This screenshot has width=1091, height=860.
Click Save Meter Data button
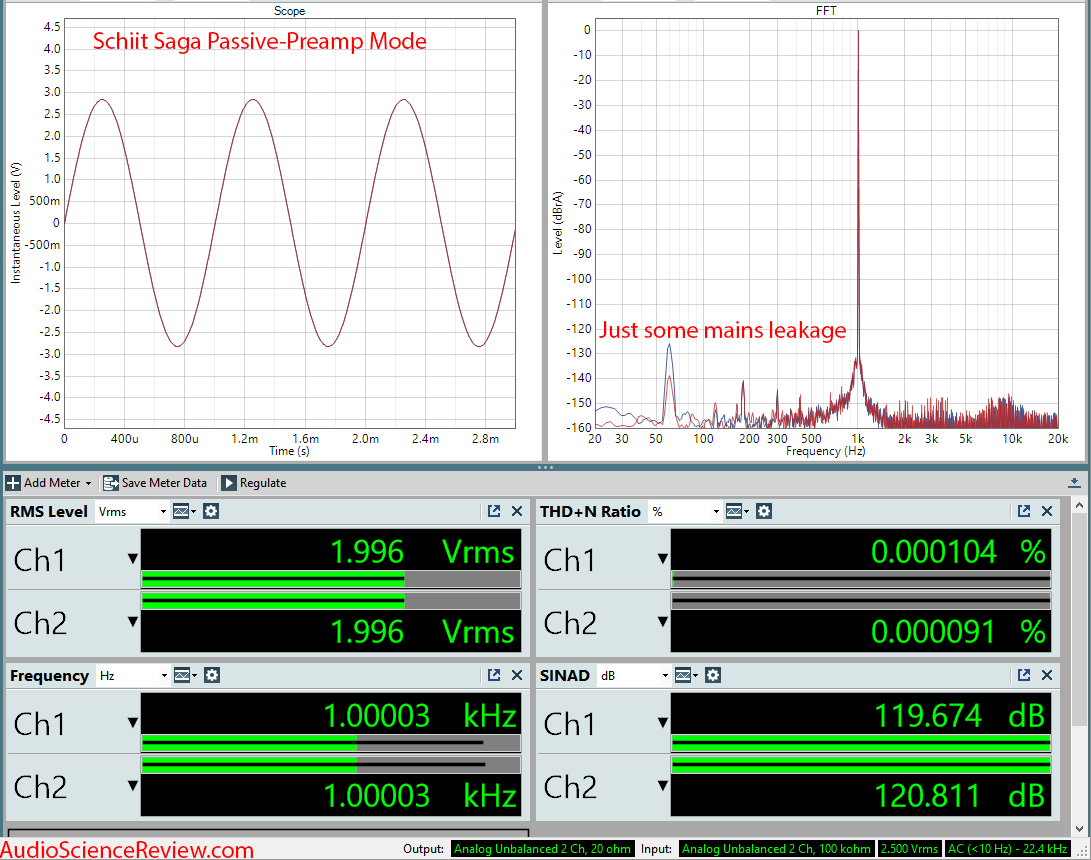coord(154,483)
